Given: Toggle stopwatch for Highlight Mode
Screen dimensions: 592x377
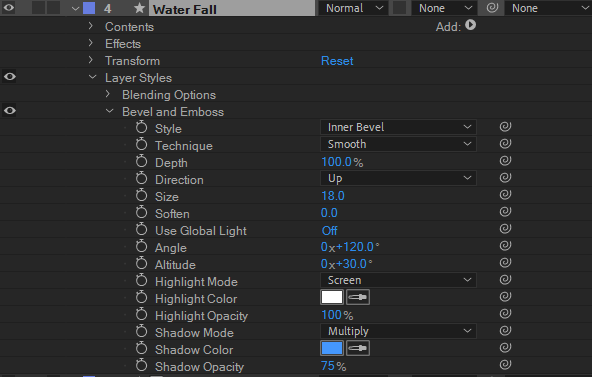Looking at the screenshot, I should tap(142, 280).
